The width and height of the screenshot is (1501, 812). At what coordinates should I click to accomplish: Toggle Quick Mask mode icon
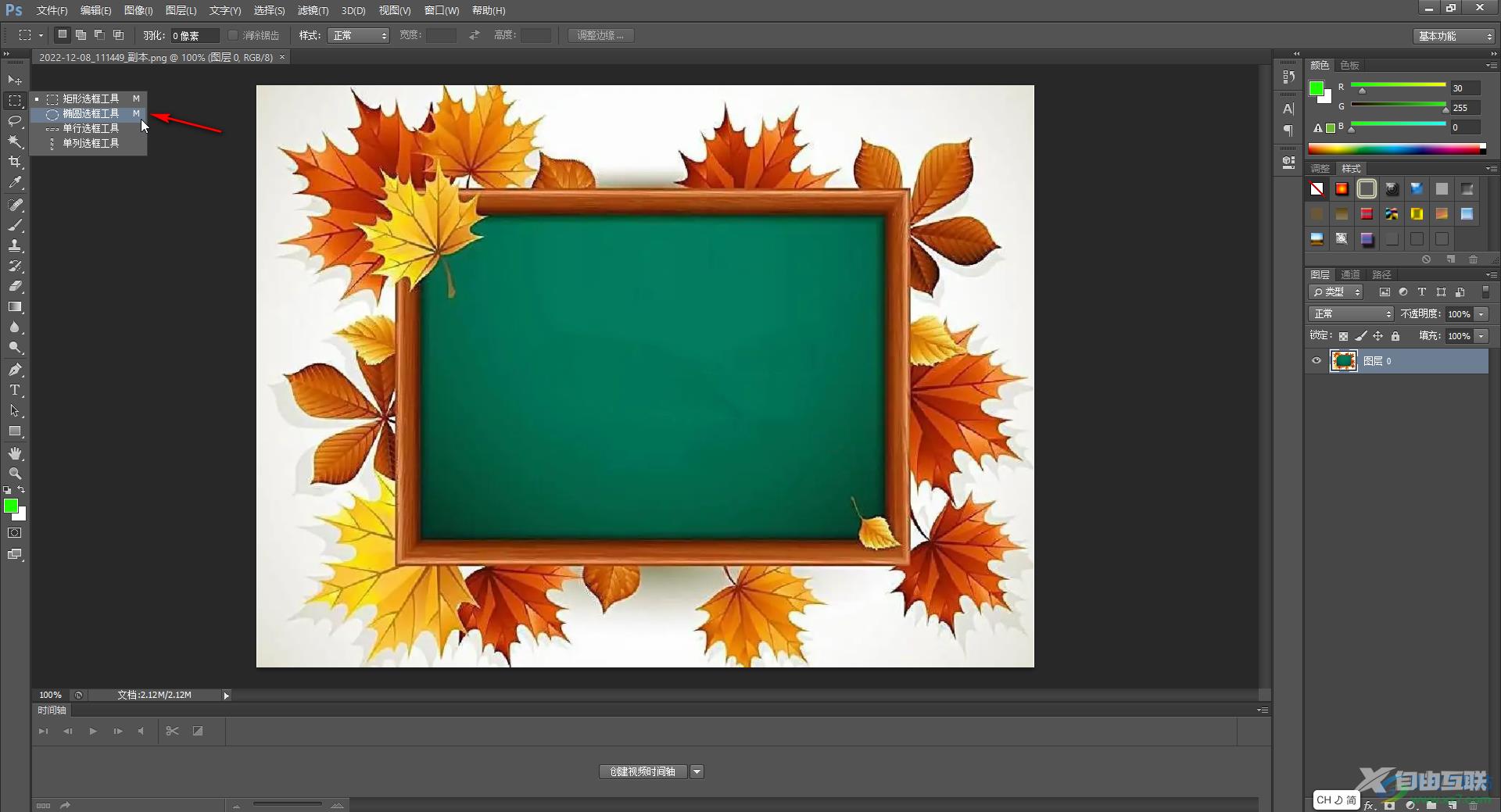pos(15,533)
